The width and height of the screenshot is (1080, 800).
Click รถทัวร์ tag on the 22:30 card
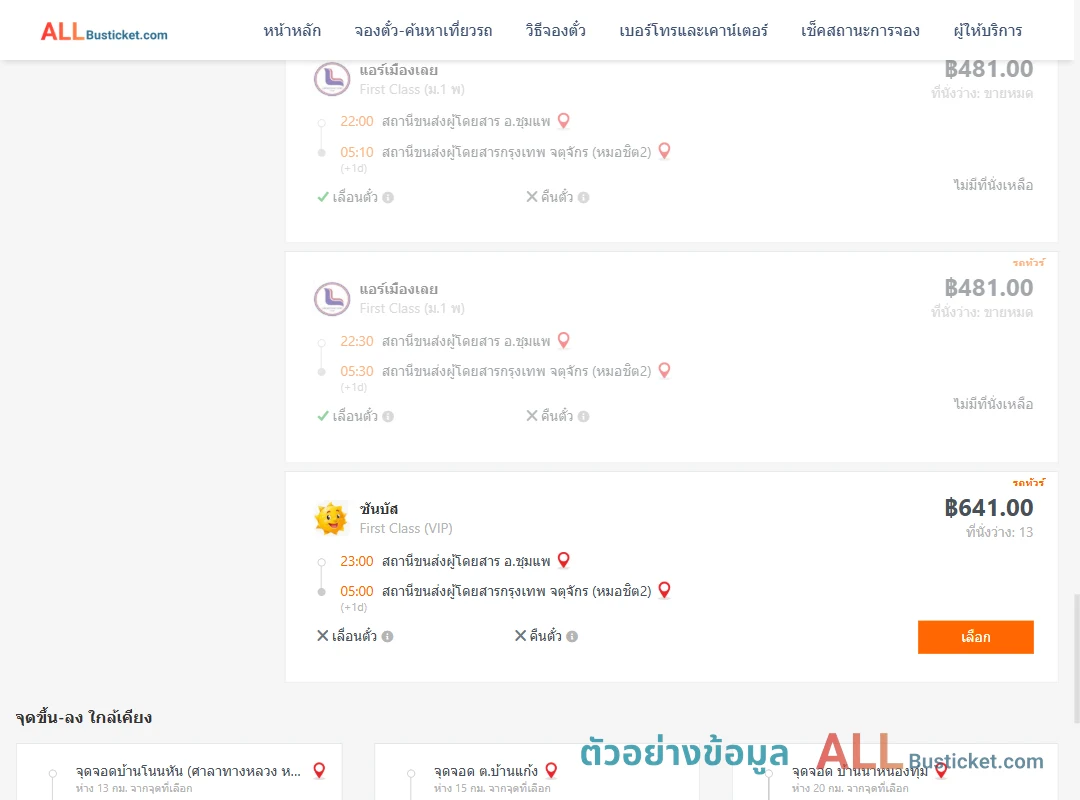pos(1028,263)
